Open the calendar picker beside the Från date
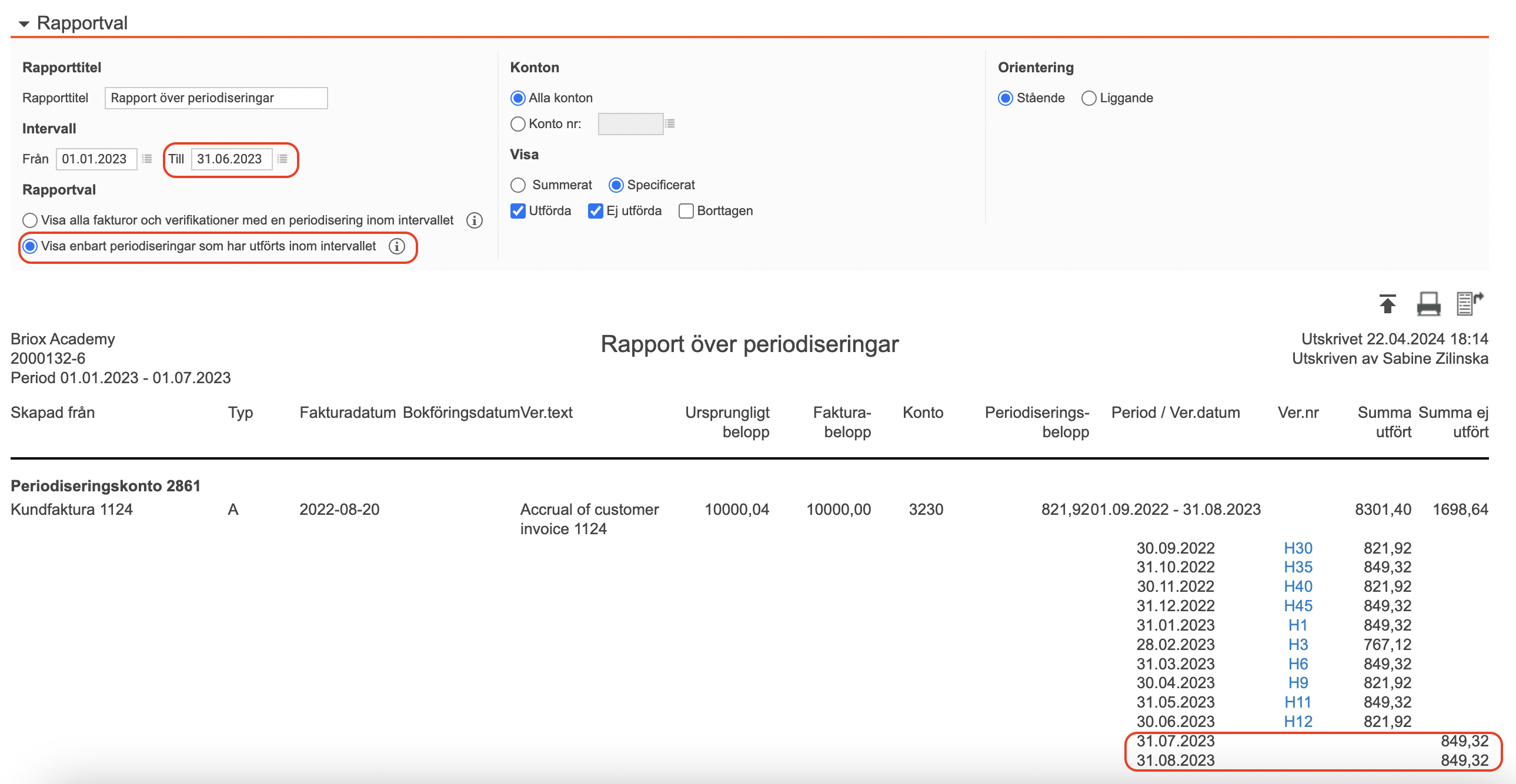The image size is (1516, 784). point(146,159)
